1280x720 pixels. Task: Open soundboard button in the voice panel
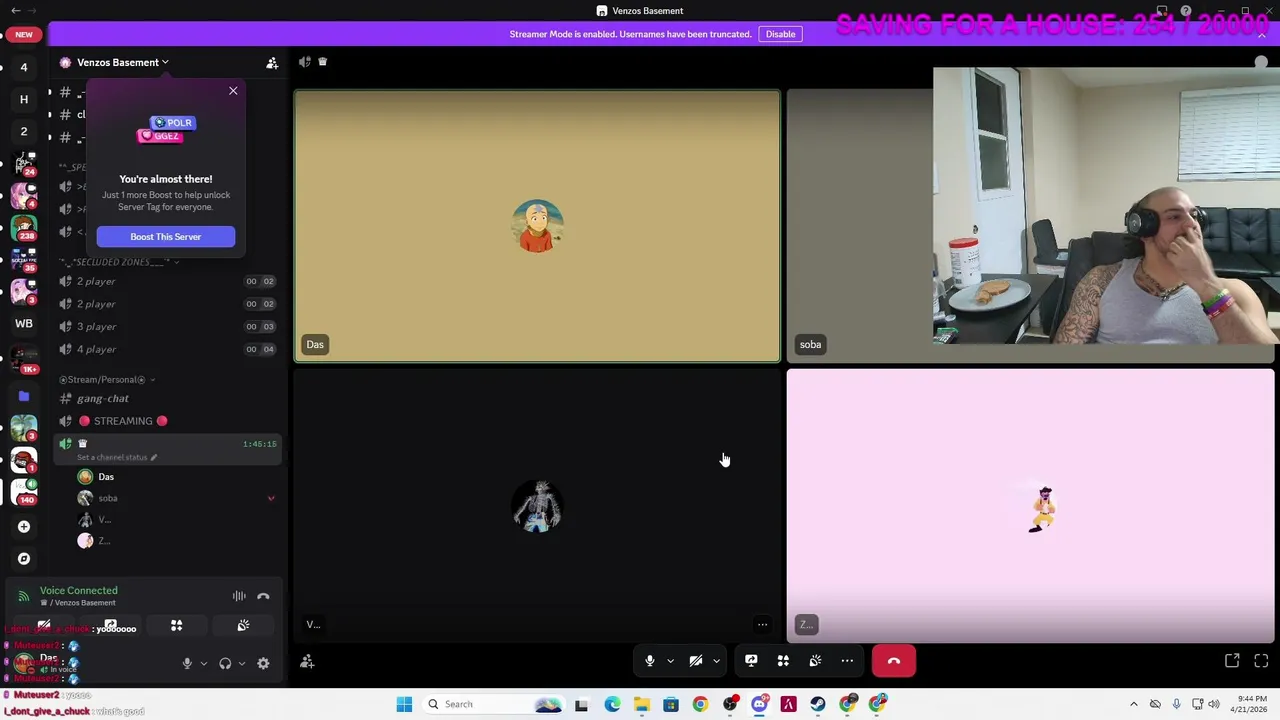point(243,626)
